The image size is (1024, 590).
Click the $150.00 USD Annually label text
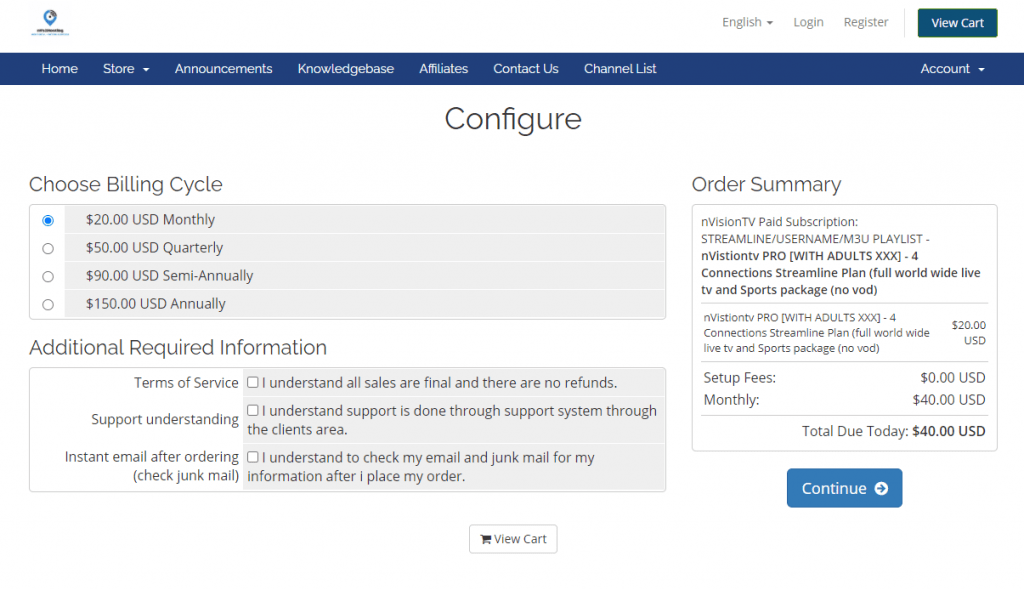coord(155,304)
